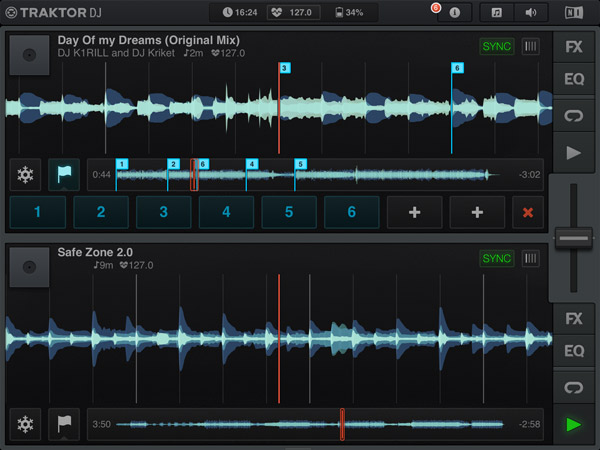Image resolution: width=600 pixels, height=450 pixels.
Task: Click Safe Zone overview waveform position marker
Action: 342,424
